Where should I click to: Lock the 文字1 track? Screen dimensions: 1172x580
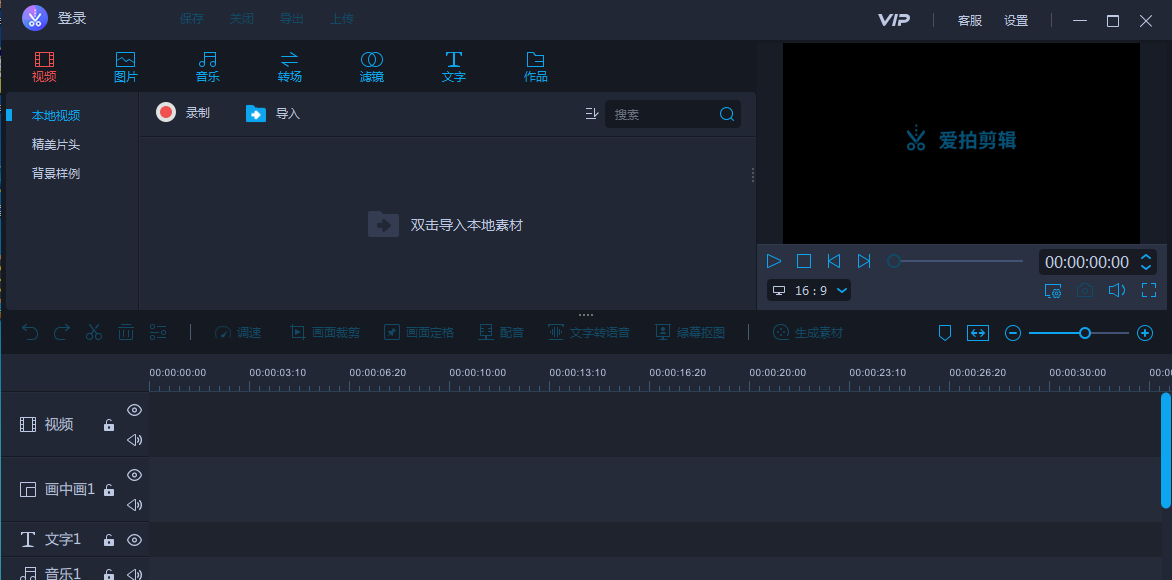[x=108, y=539]
